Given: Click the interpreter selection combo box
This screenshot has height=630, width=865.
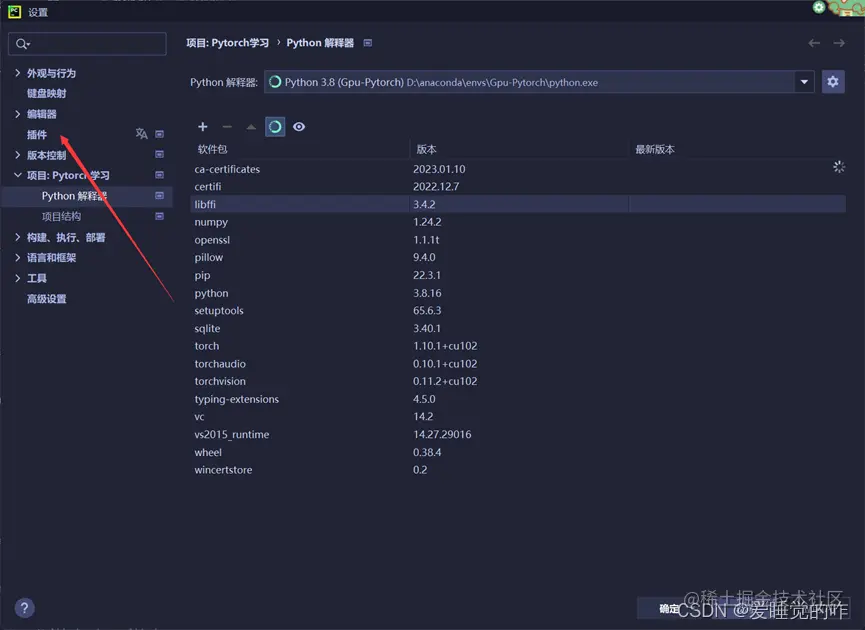Looking at the screenshot, I should pyautogui.click(x=539, y=82).
